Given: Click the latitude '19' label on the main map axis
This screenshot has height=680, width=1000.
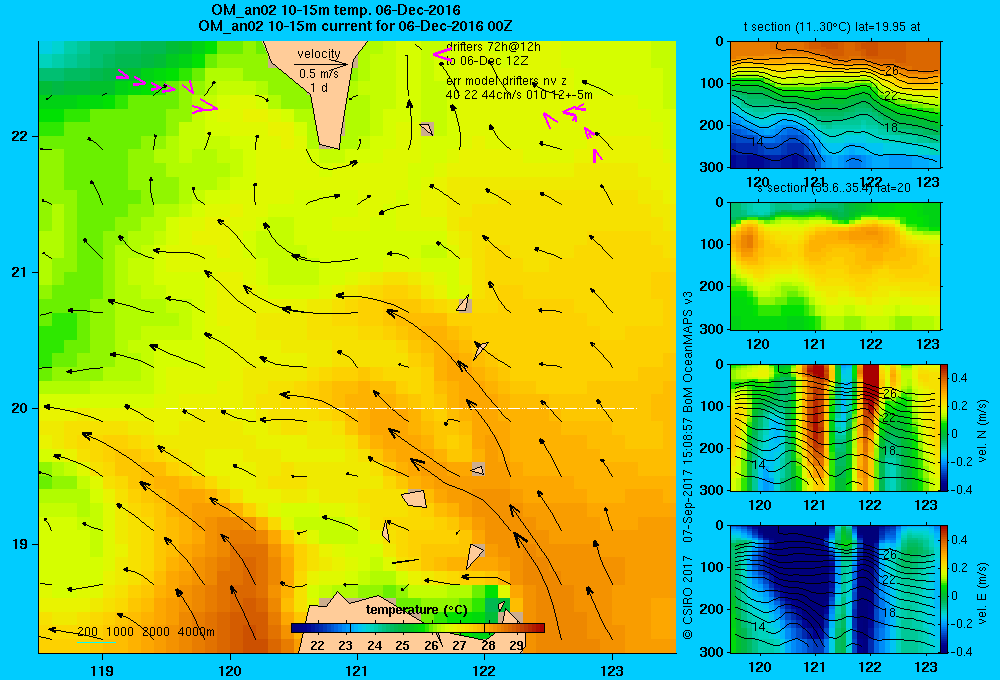Looking at the screenshot, I should [x=20, y=544].
